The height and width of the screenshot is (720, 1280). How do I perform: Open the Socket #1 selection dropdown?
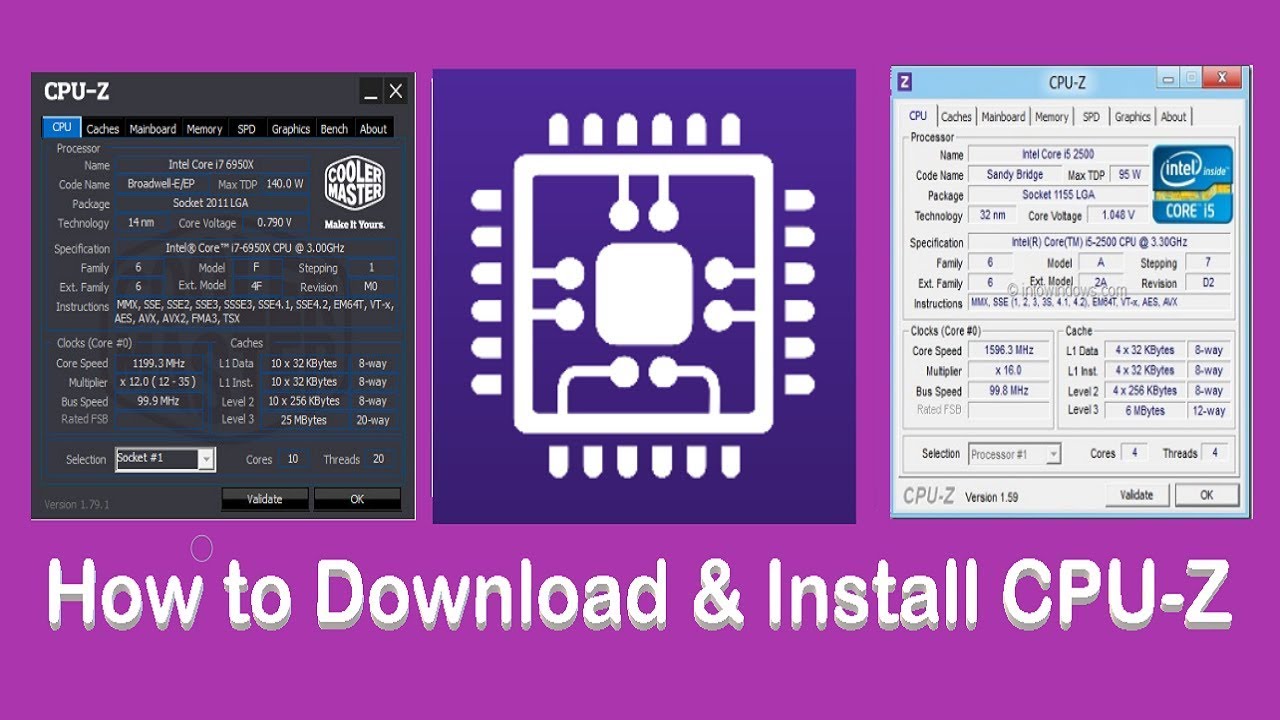tap(165, 458)
